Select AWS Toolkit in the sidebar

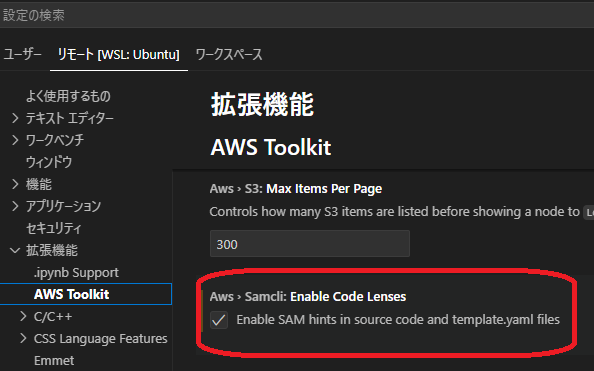tap(86, 294)
